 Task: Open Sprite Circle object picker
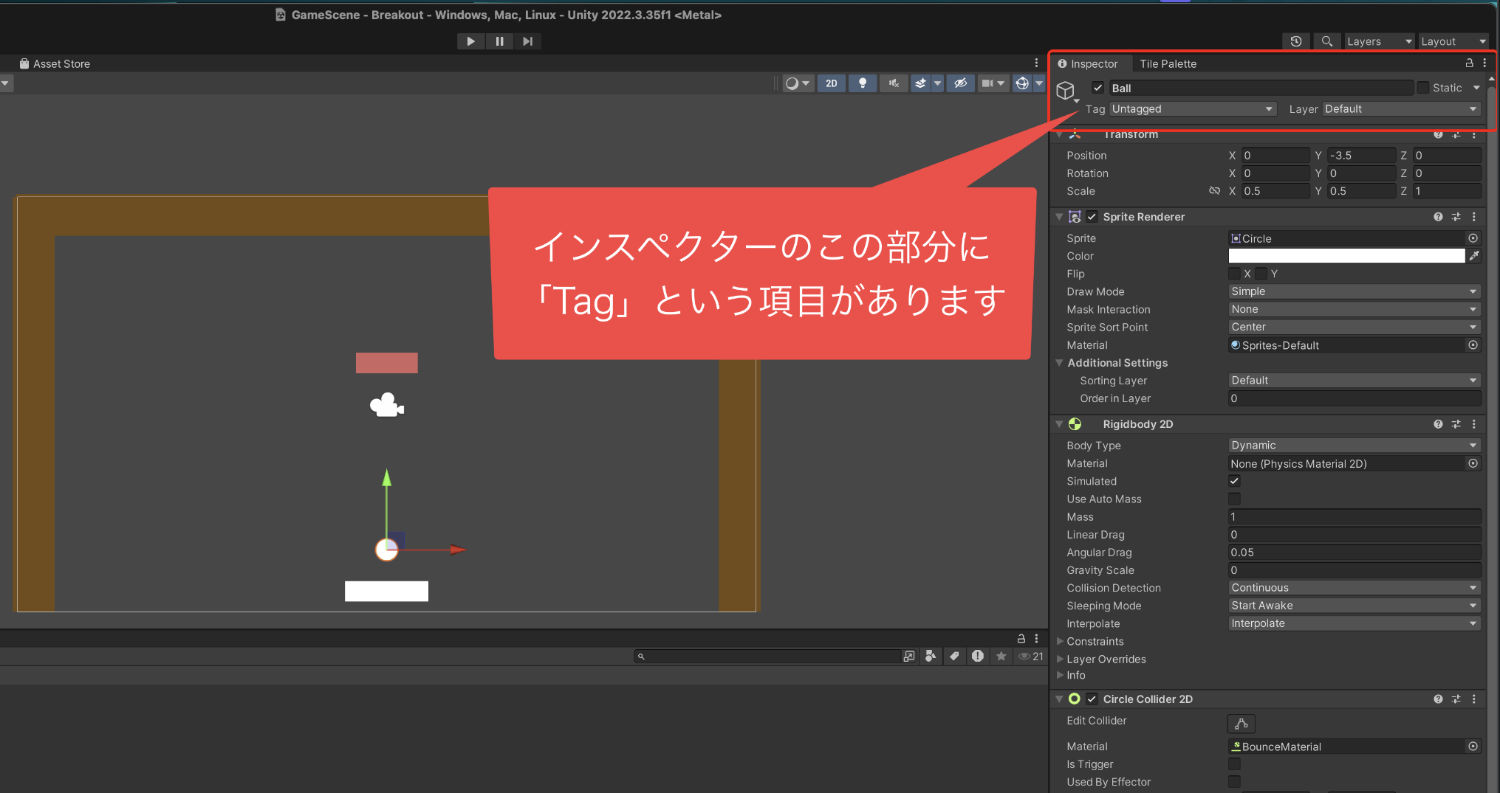(1473, 238)
